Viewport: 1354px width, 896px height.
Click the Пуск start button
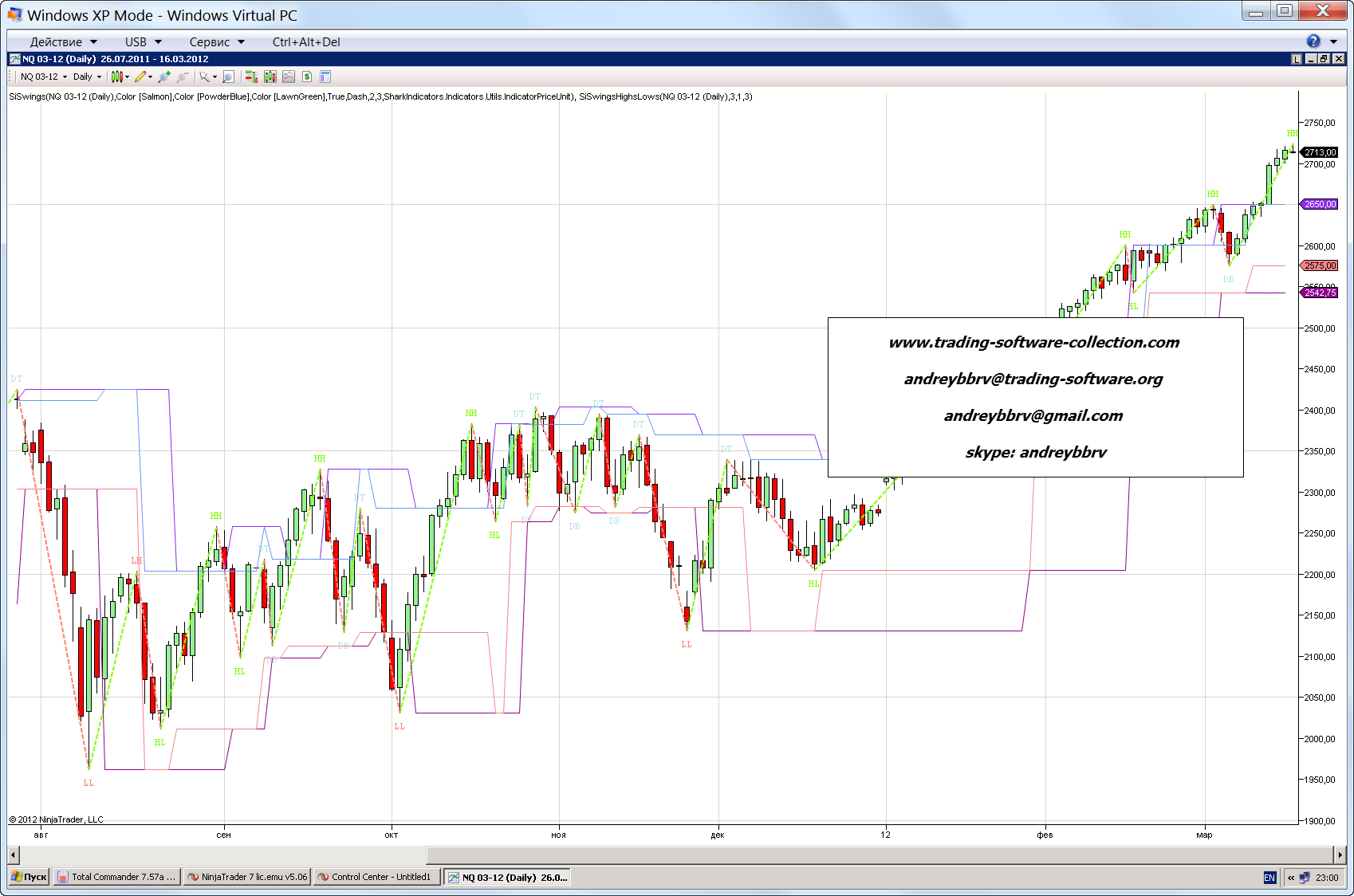30,877
